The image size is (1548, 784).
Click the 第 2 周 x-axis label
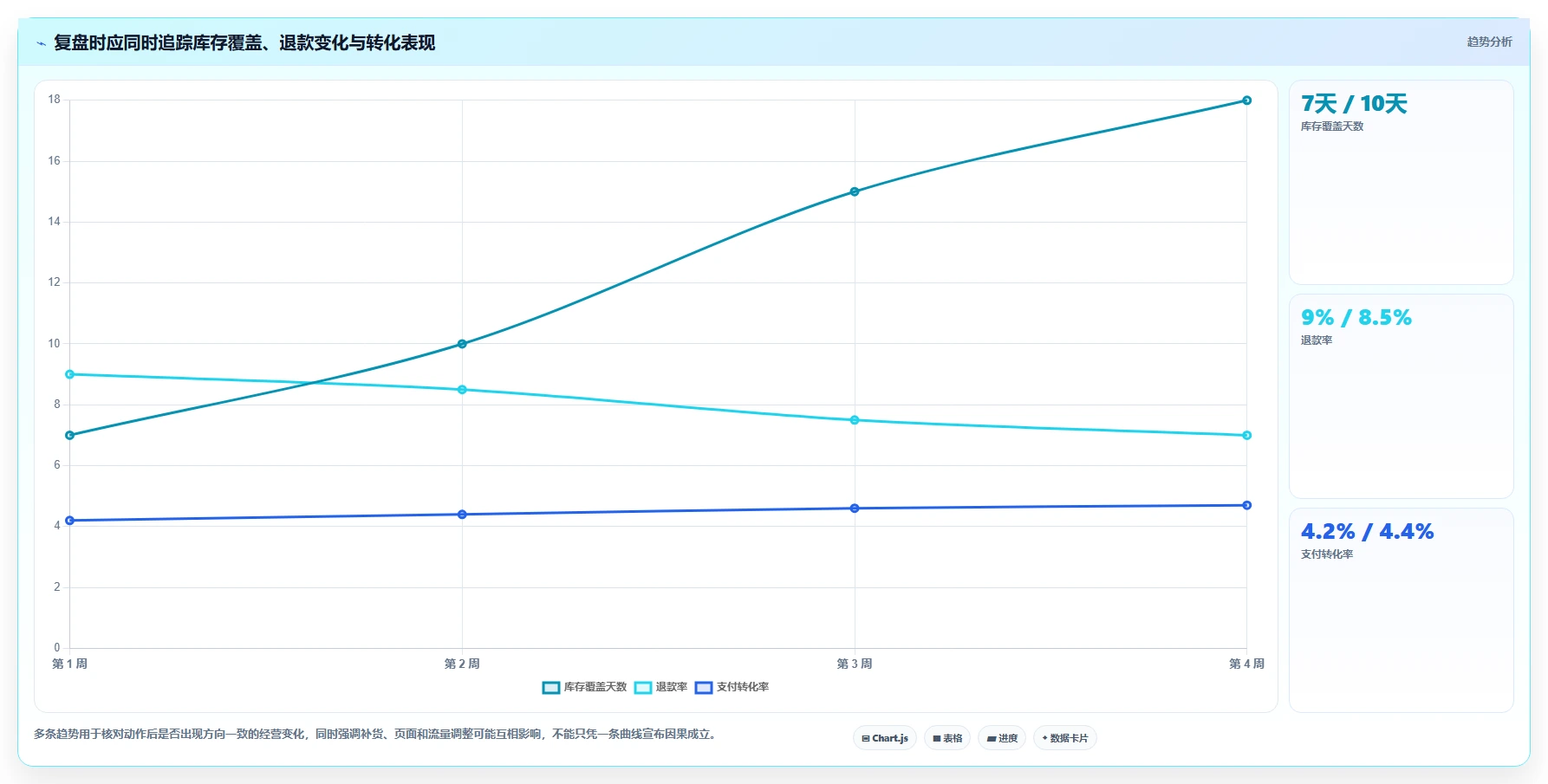pos(462,664)
